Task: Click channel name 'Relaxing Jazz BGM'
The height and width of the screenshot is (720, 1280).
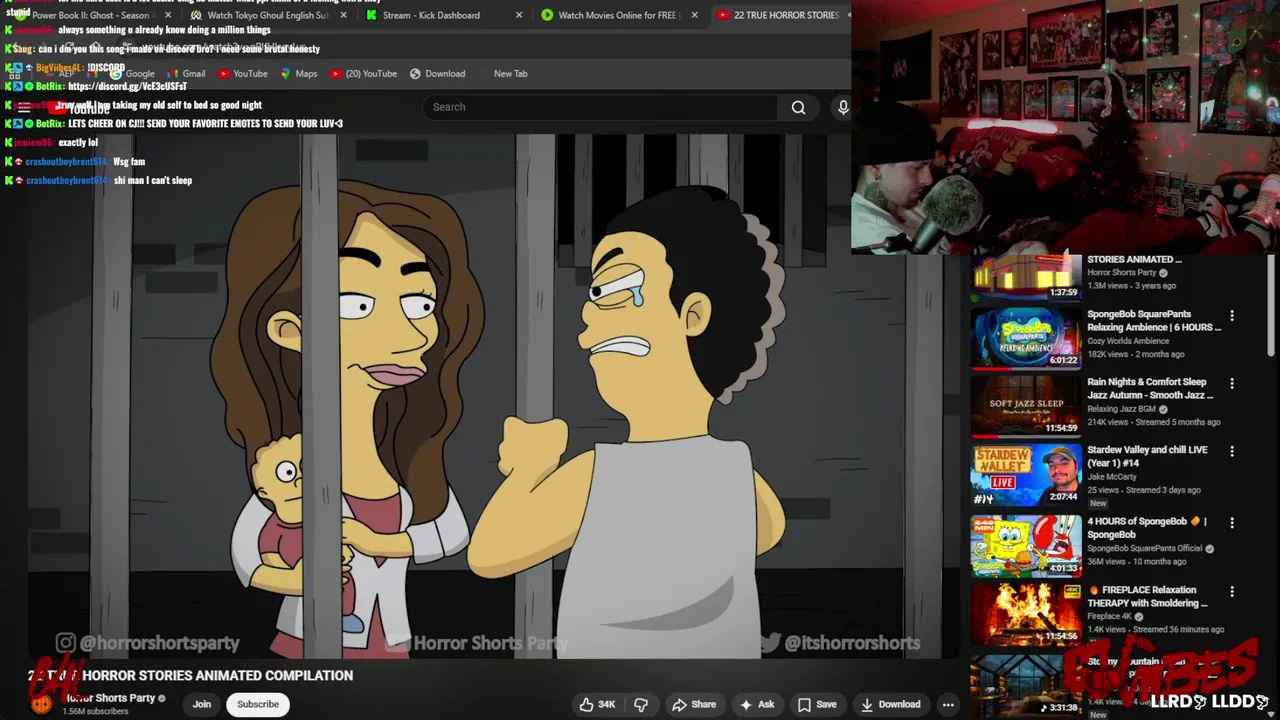Action: click(x=1121, y=409)
